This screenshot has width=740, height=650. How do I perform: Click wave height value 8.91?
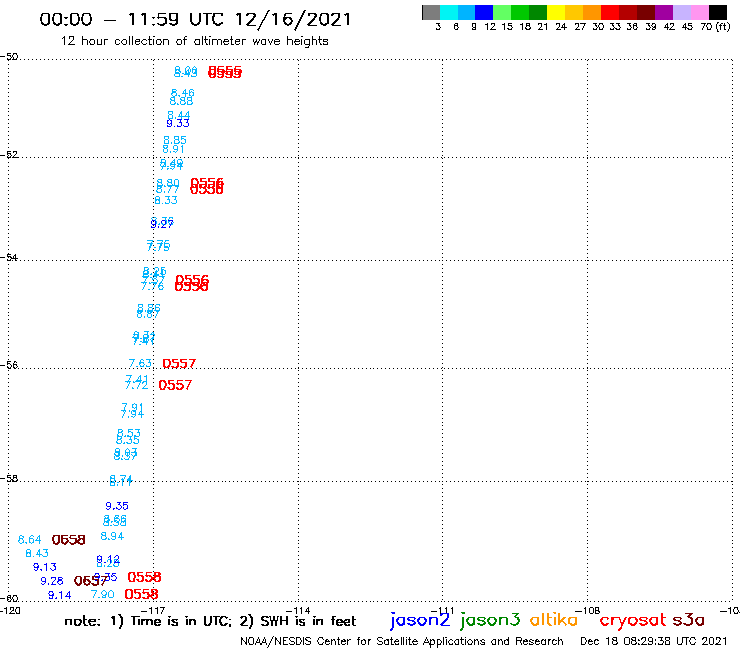click(x=173, y=149)
